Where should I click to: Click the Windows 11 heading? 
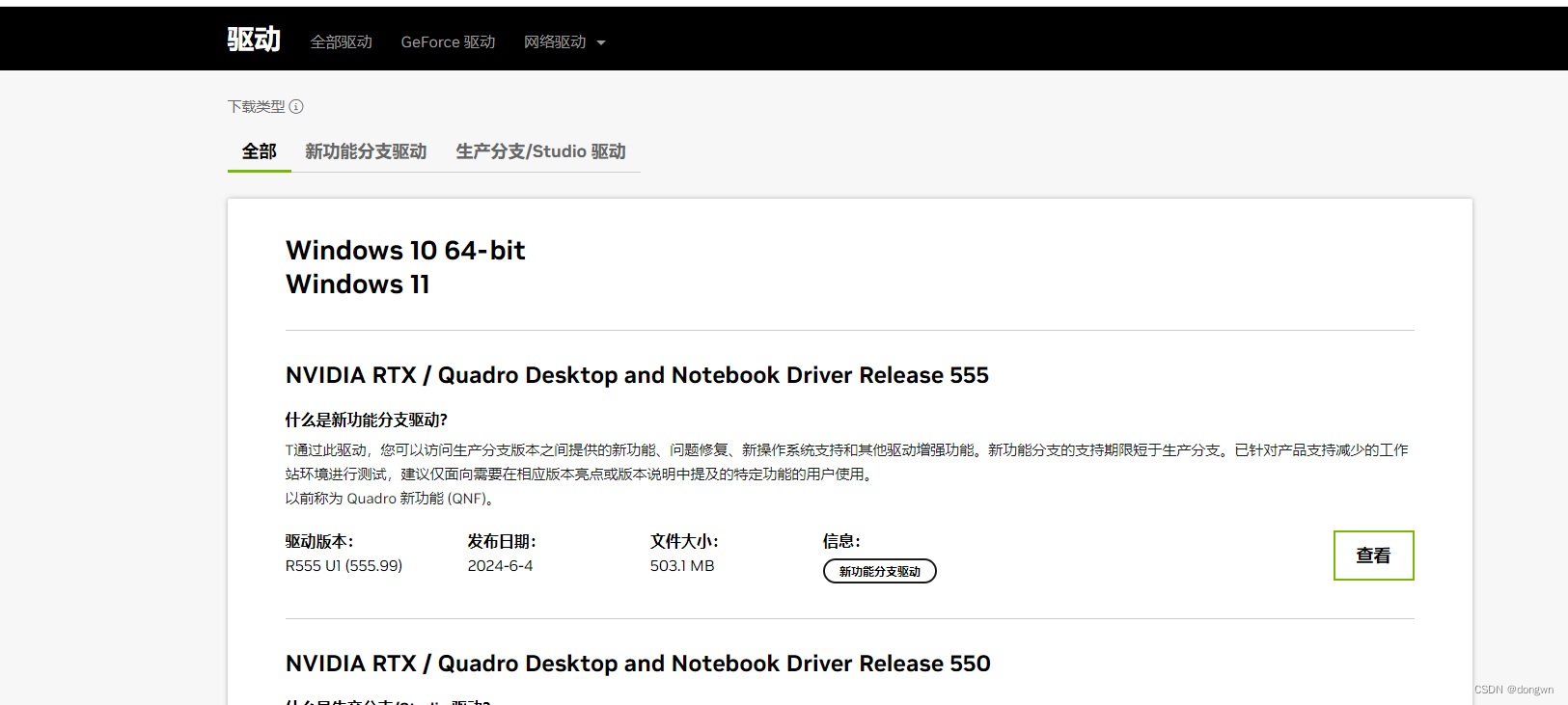click(357, 285)
